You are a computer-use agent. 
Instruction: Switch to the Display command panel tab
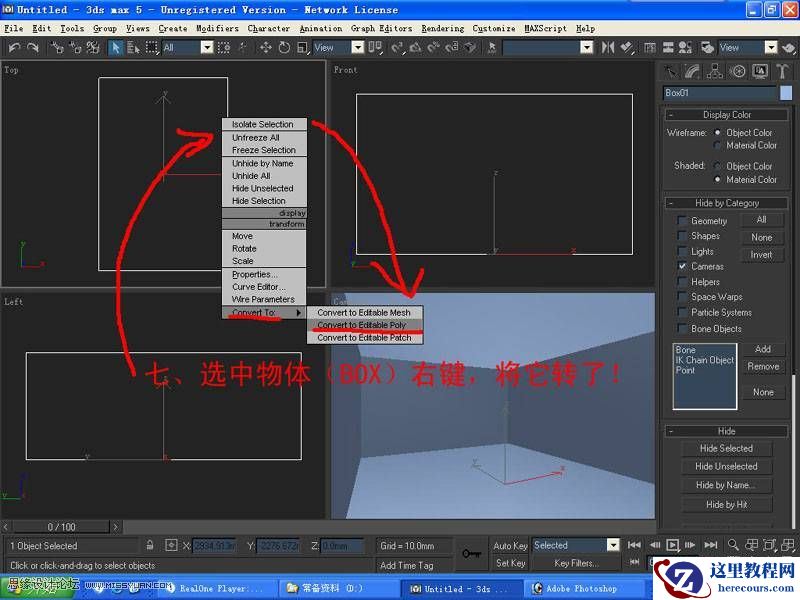pyautogui.click(x=759, y=71)
